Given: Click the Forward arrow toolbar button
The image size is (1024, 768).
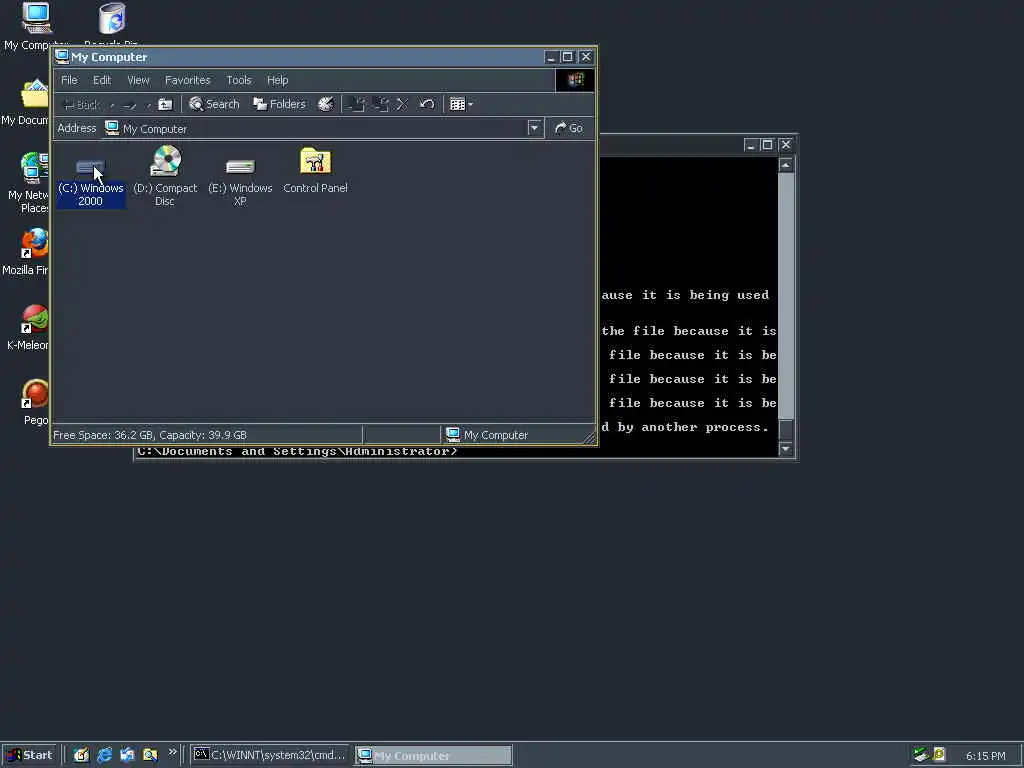Looking at the screenshot, I should tap(130, 104).
